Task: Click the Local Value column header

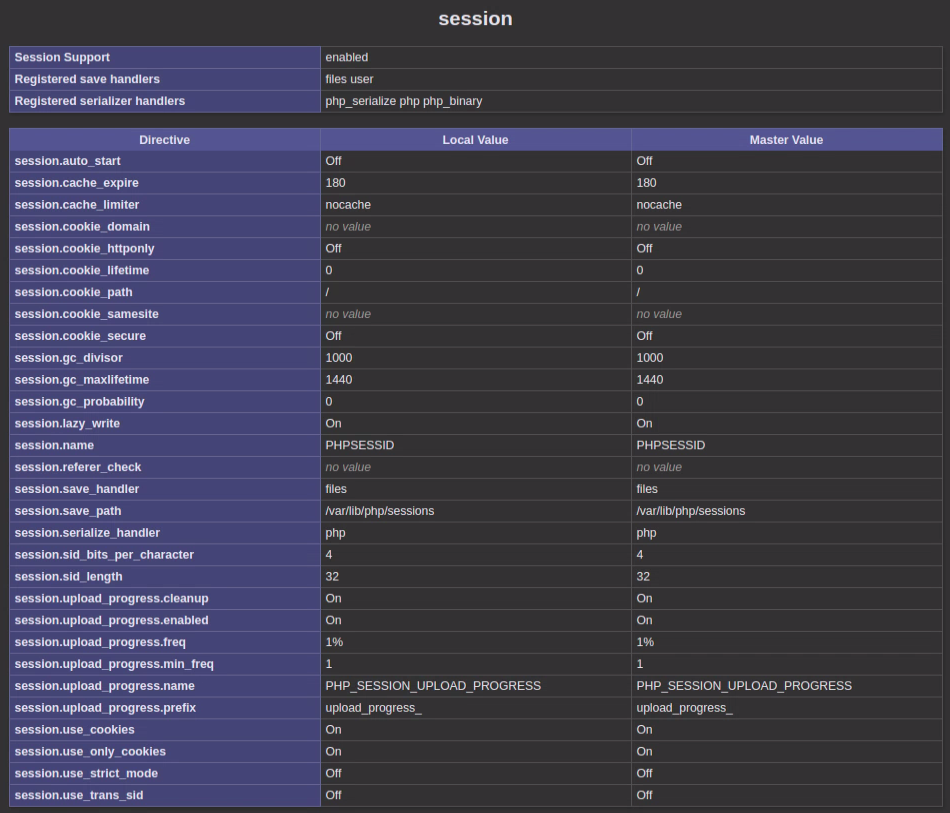Action: point(475,140)
